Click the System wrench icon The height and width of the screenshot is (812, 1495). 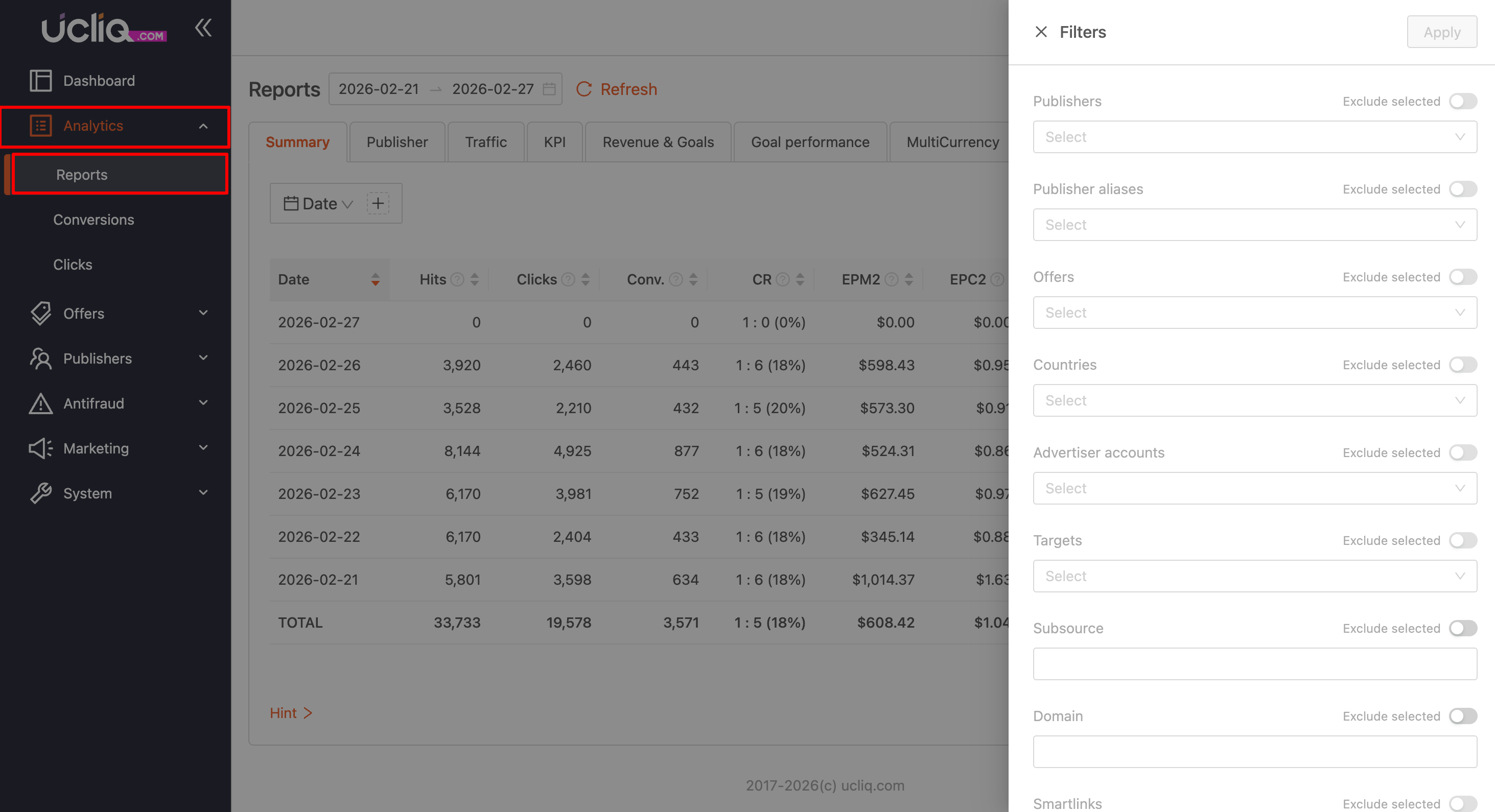click(x=41, y=493)
